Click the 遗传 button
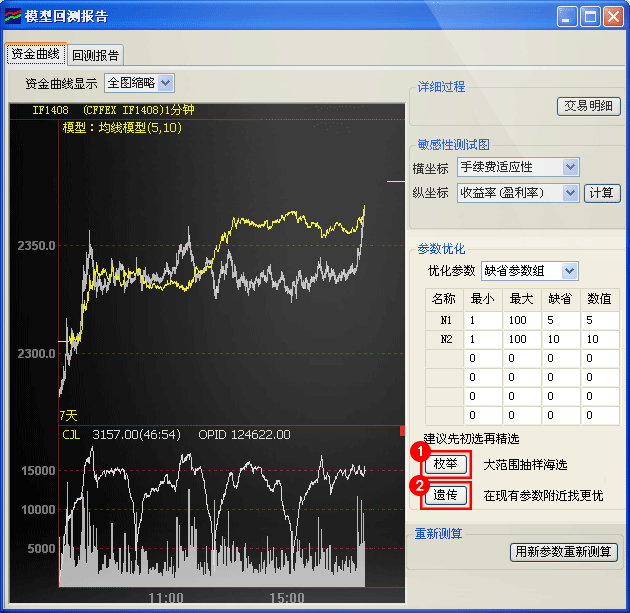Viewport: 630px width, 613px height. coord(445,495)
